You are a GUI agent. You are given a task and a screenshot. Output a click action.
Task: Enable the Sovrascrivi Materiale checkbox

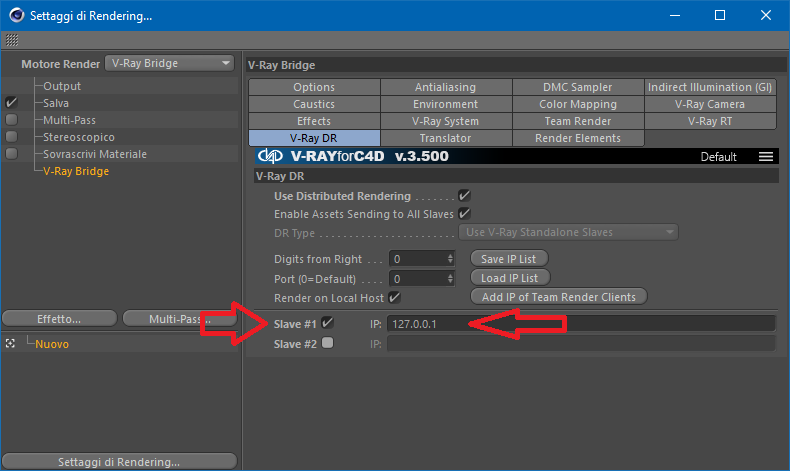coord(12,154)
